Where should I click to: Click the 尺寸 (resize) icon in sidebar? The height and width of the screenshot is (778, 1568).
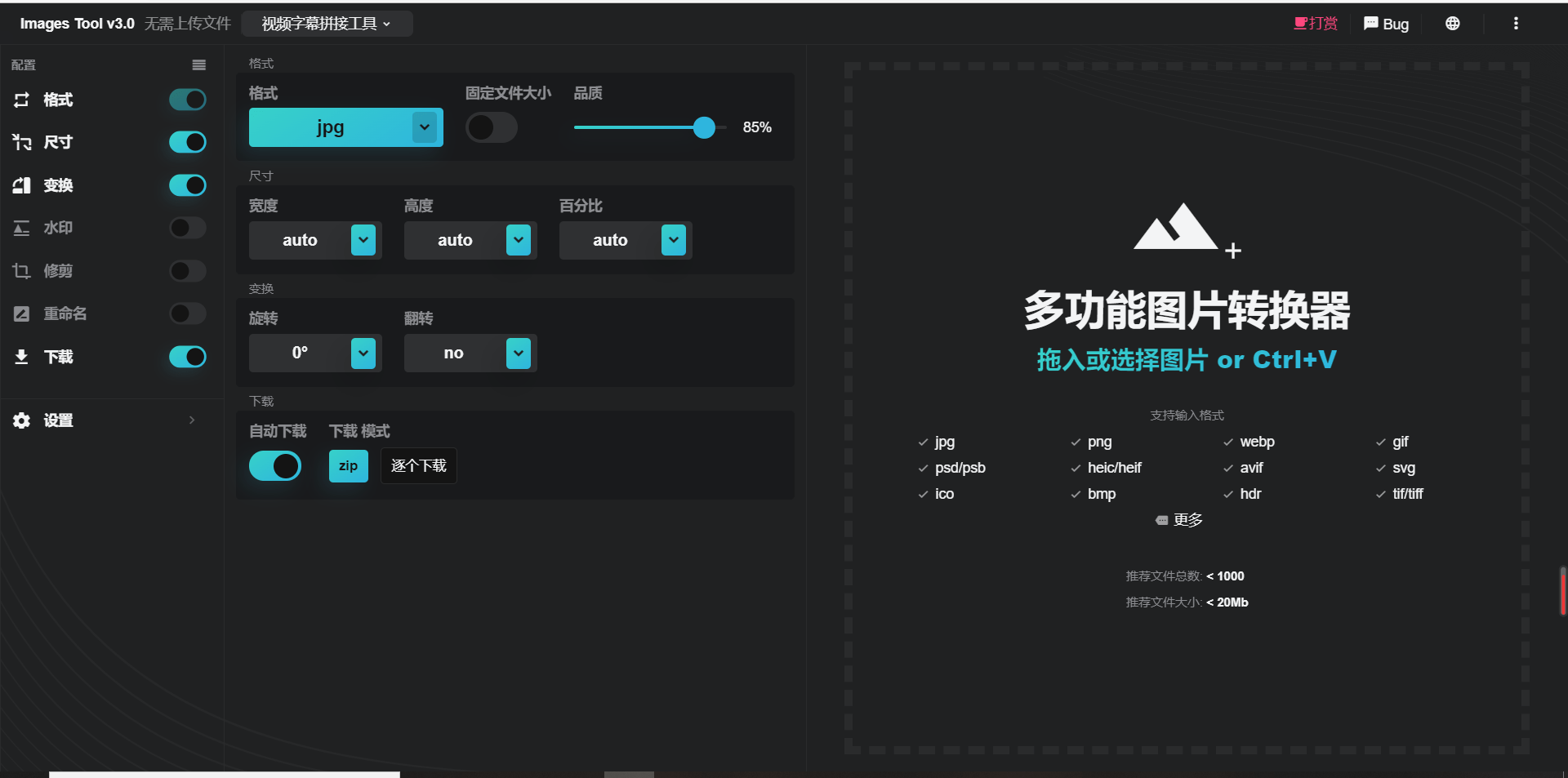click(x=21, y=142)
